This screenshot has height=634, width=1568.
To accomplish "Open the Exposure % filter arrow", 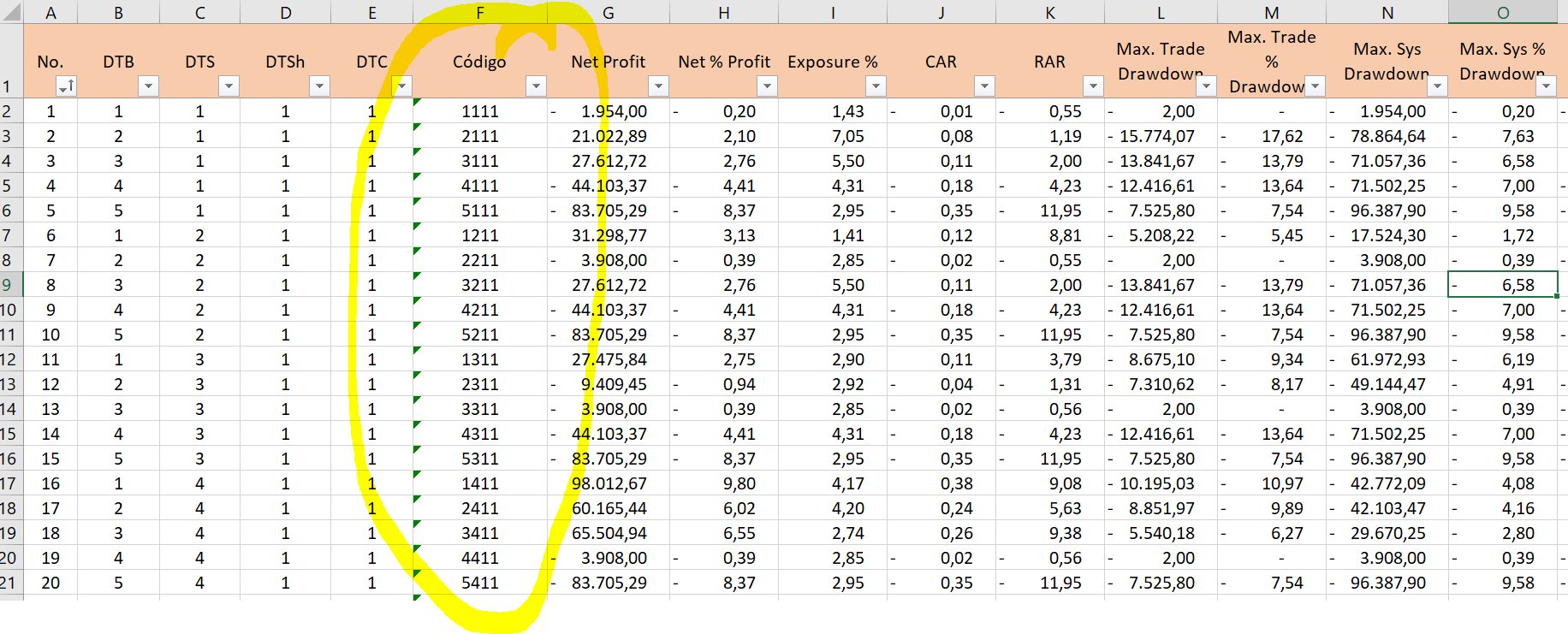I will (876, 86).
